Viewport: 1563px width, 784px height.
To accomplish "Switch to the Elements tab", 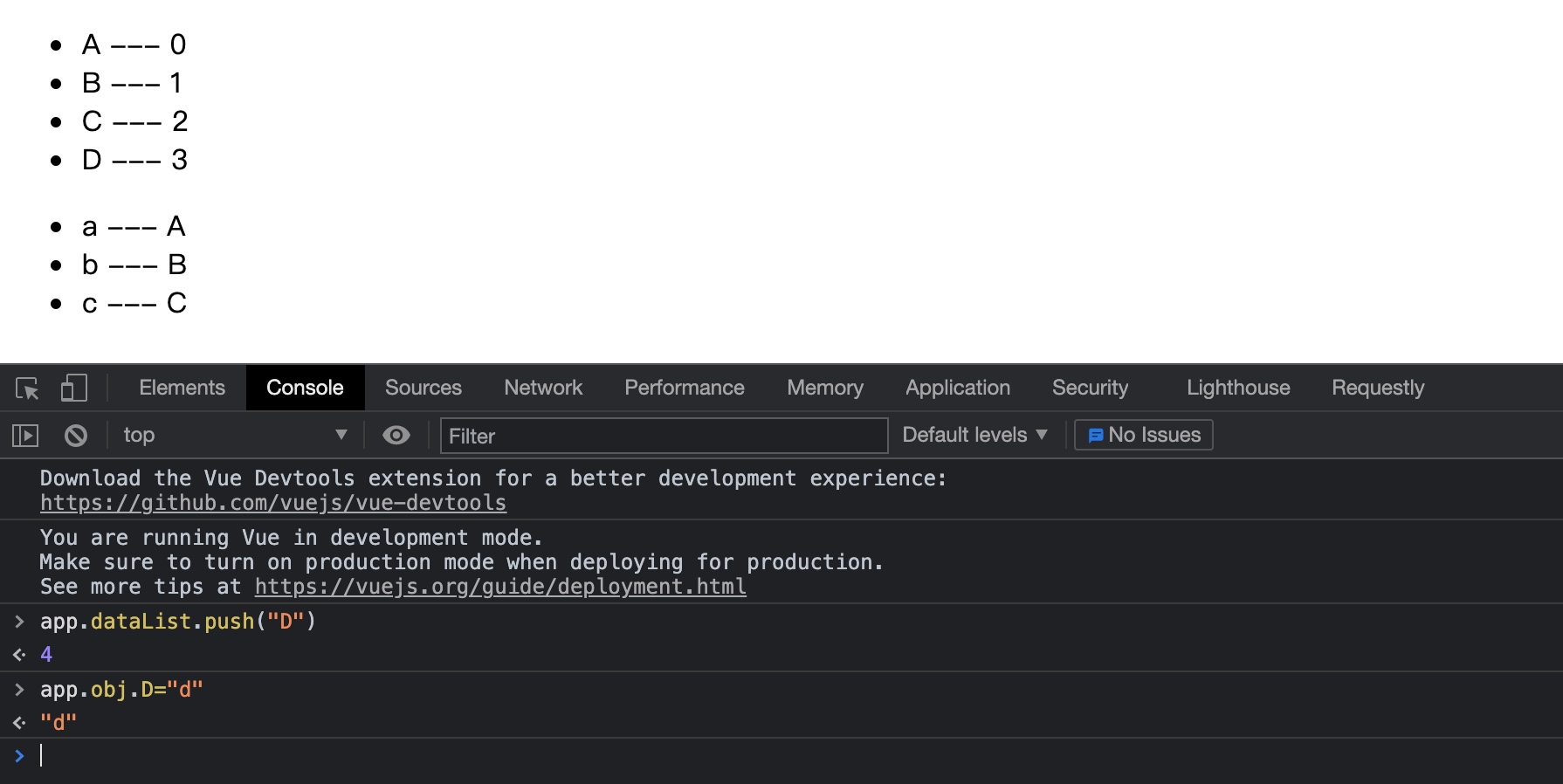I will [182, 389].
